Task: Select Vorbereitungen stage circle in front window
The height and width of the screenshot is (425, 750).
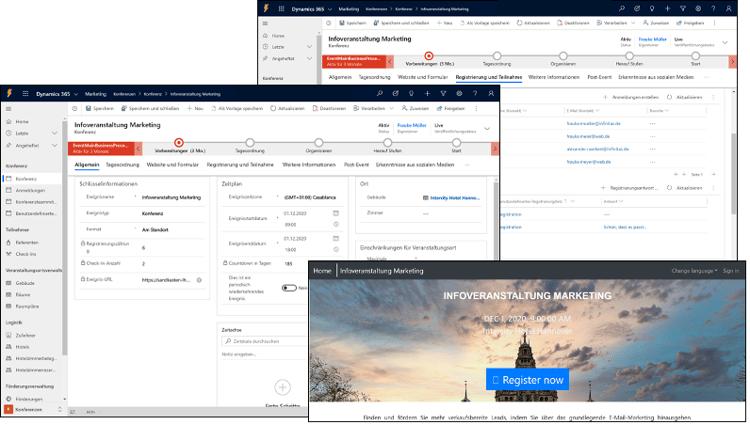Action: [x=179, y=142]
